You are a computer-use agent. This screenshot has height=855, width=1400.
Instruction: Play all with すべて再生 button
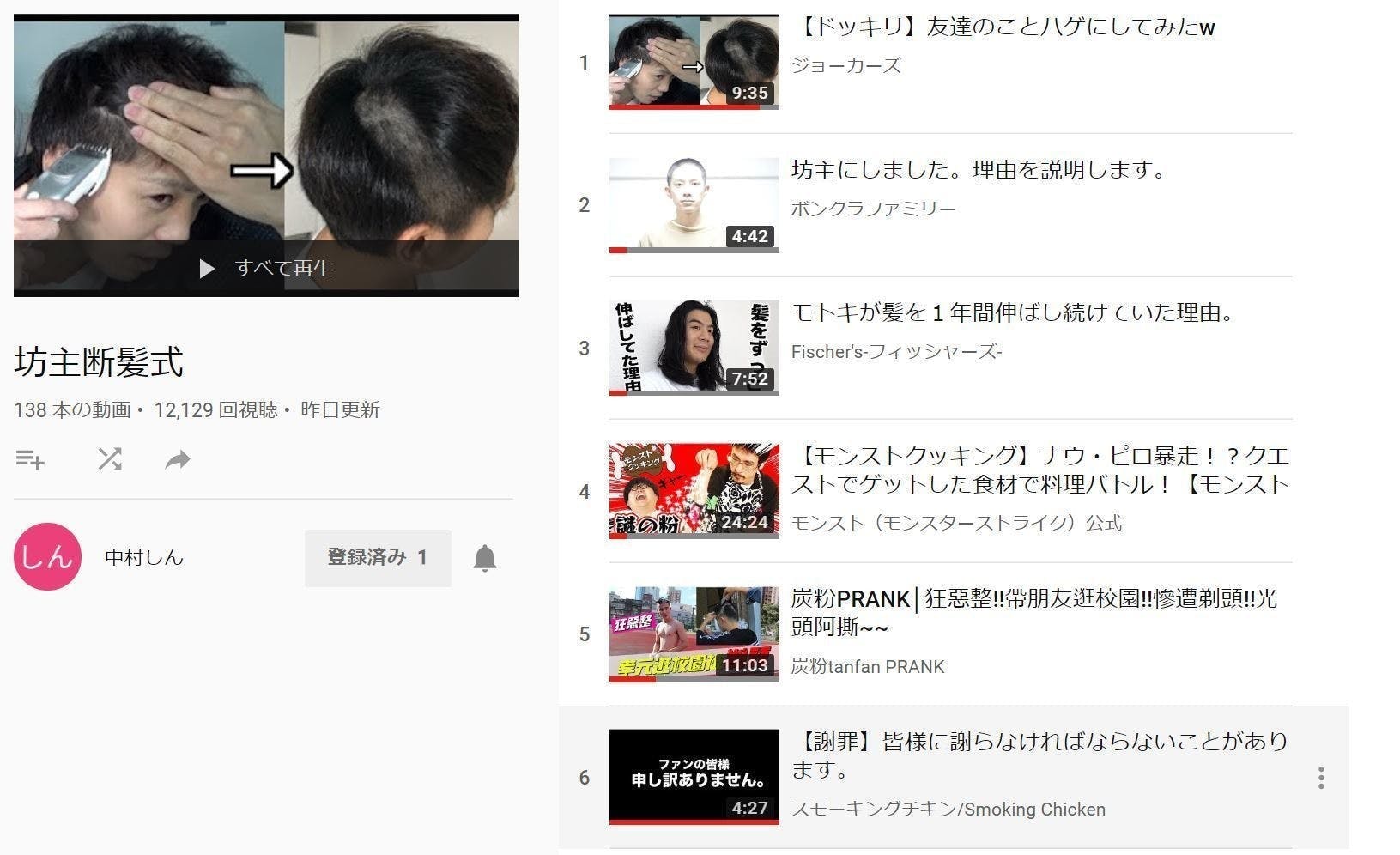click(x=266, y=269)
